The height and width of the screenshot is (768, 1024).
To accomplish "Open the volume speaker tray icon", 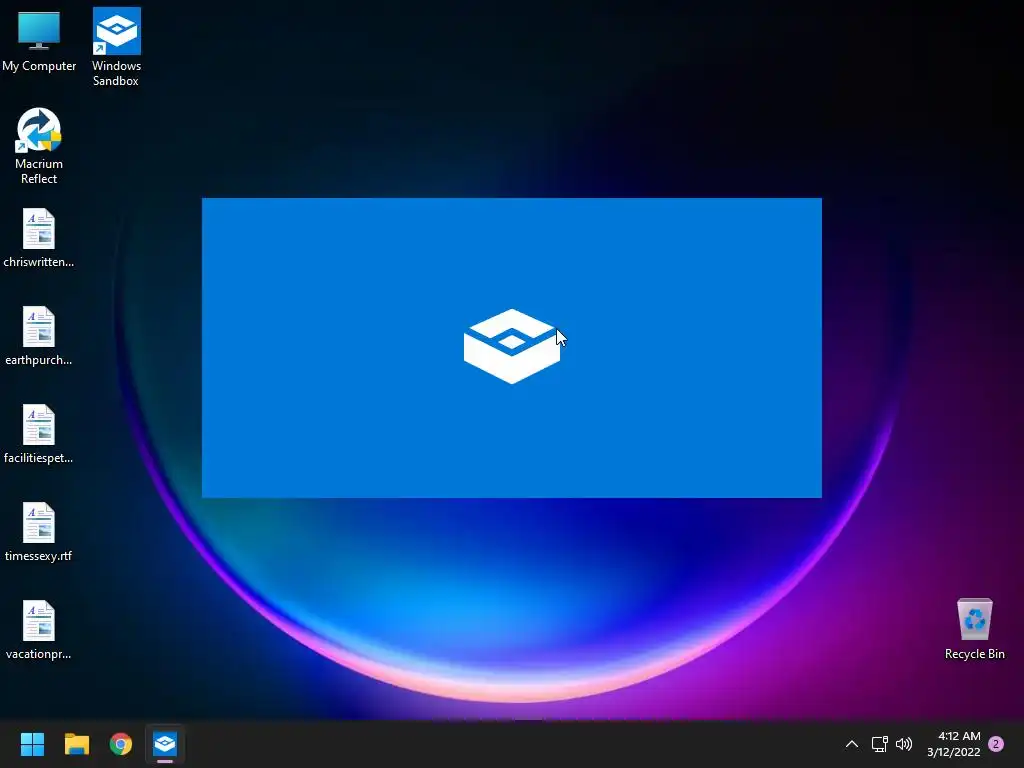I will 904,744.
